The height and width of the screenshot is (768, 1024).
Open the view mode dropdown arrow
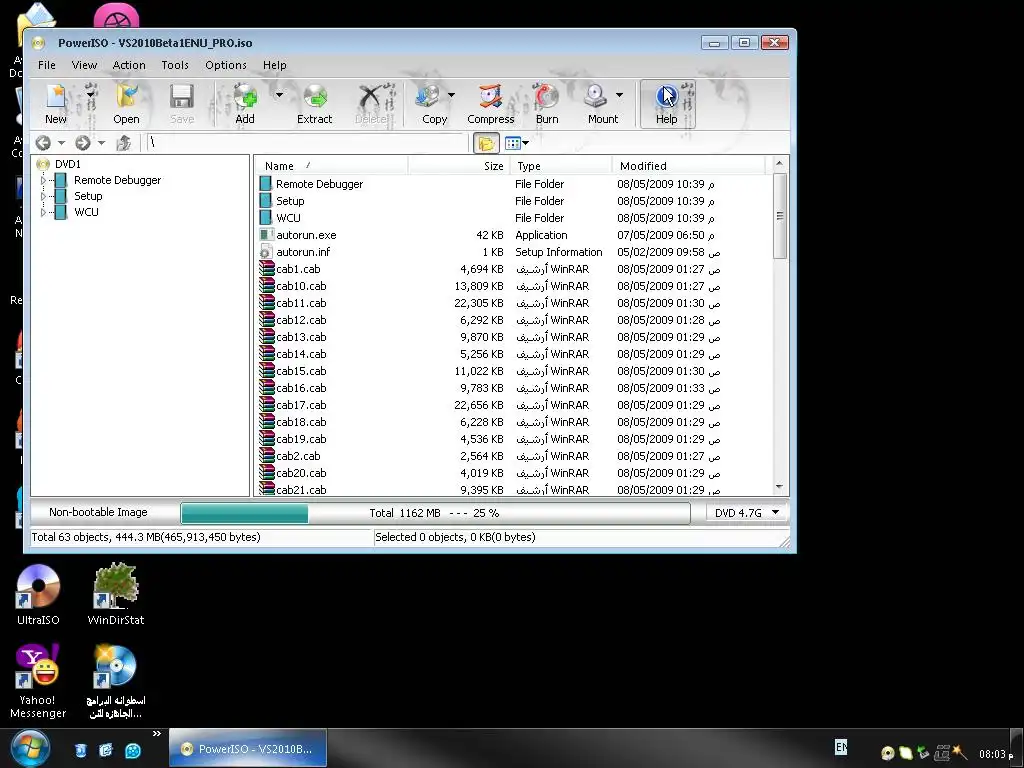point(526,143)
